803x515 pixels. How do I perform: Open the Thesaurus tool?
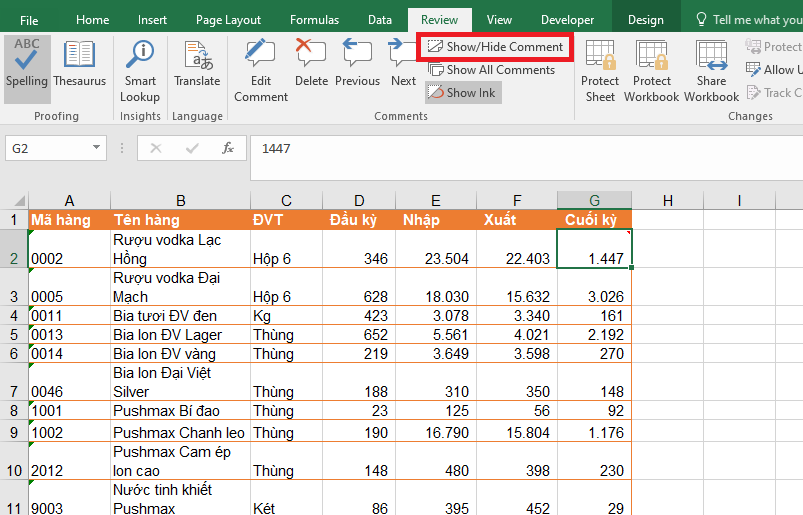click(x=79, y=64)
